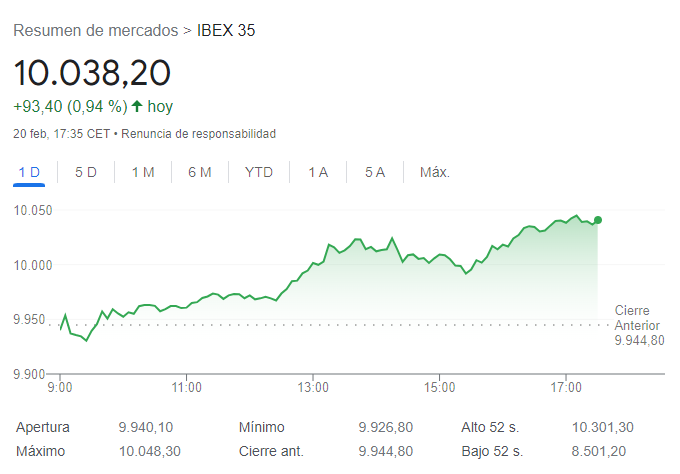The height and width of the screenshot is (474, 680).
Task: Click the Bajo 52 s. label
Action: (492, 451)
